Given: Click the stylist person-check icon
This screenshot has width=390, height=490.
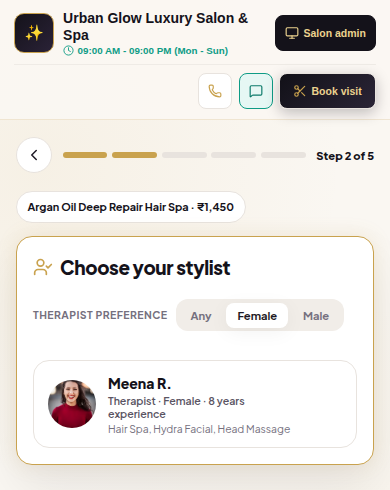Looking at the screenshot, I should tap(43, 267).
